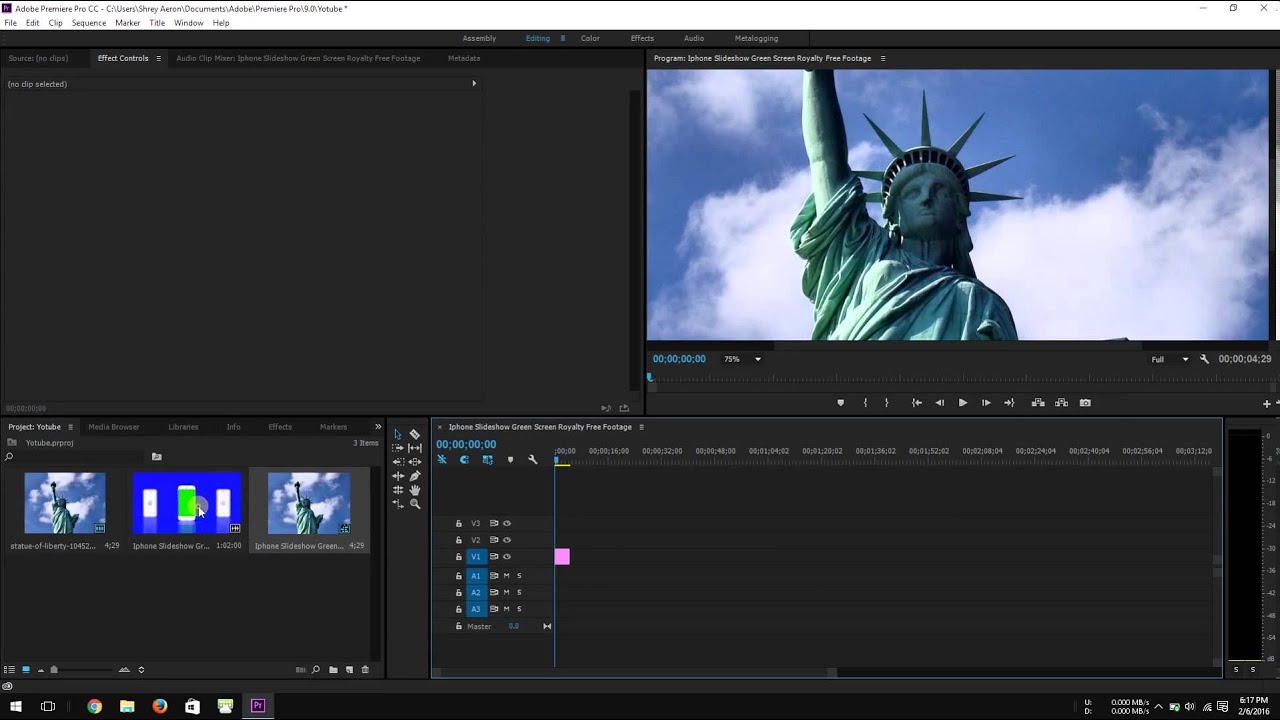Adjust project thumbnail zoom slider
1280x720 pixels.
[x=54, y=670]
